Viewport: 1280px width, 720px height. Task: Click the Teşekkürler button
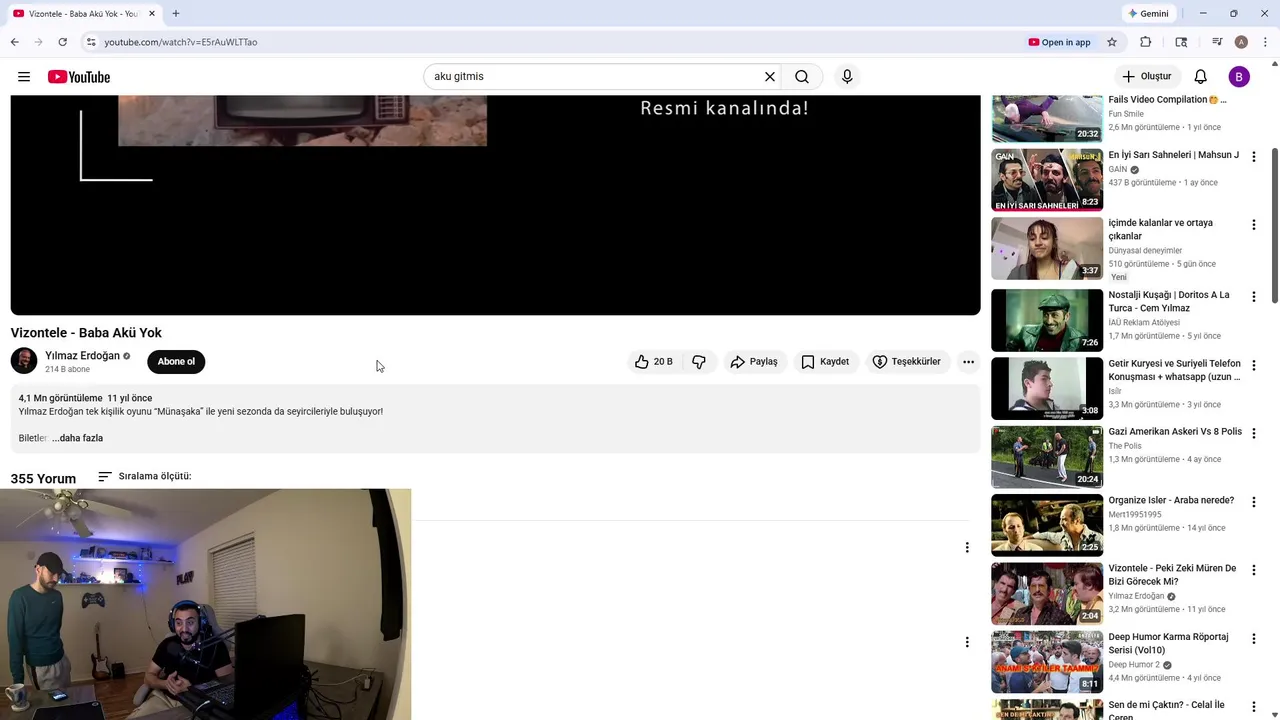click(x=907, y=362)
